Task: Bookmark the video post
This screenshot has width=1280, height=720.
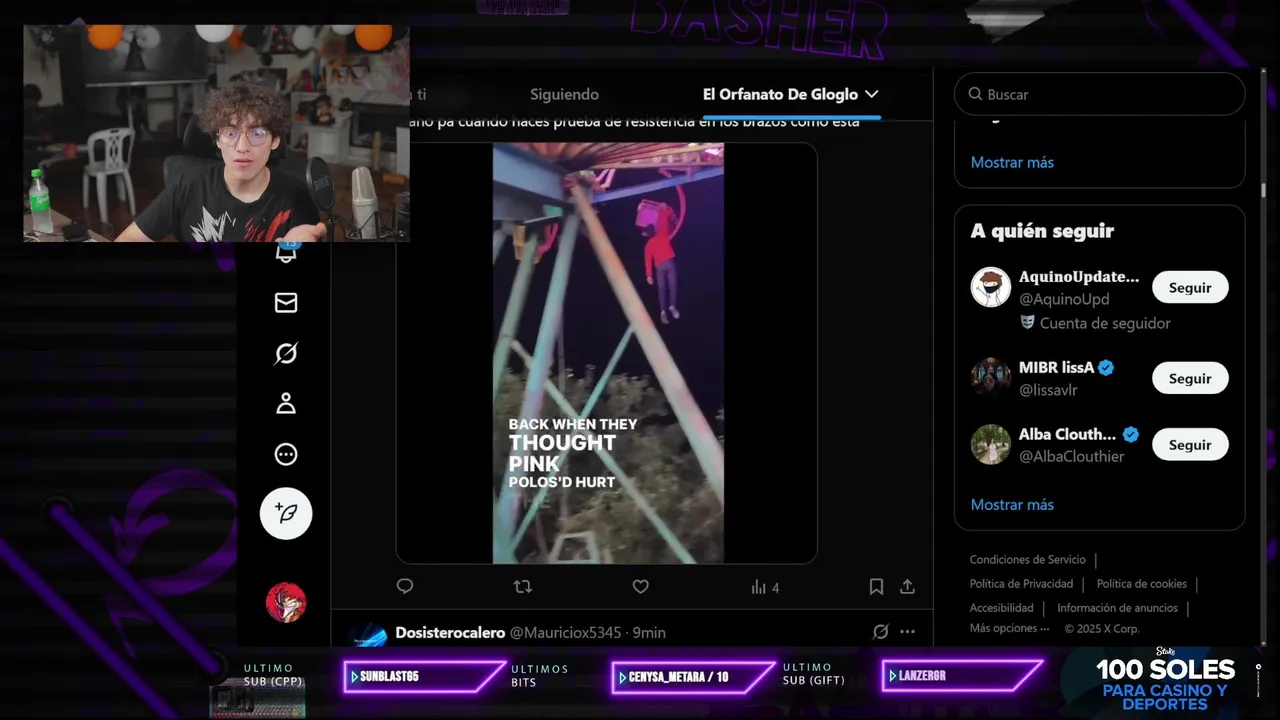Action: pos(876,587)
